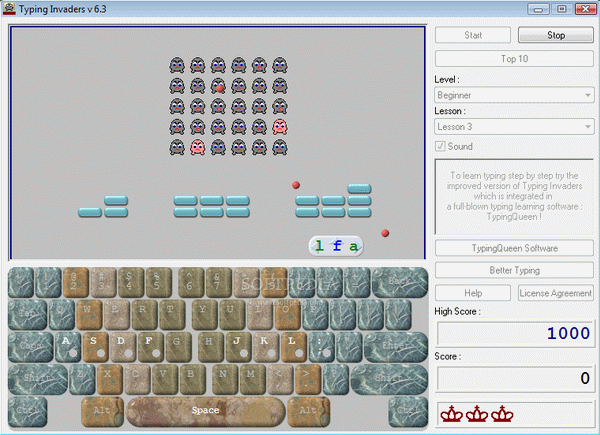Viewport: 600px width, 435px height.
Task: Click the T key on virtual keyboard
Action: (x=171, y=314)
